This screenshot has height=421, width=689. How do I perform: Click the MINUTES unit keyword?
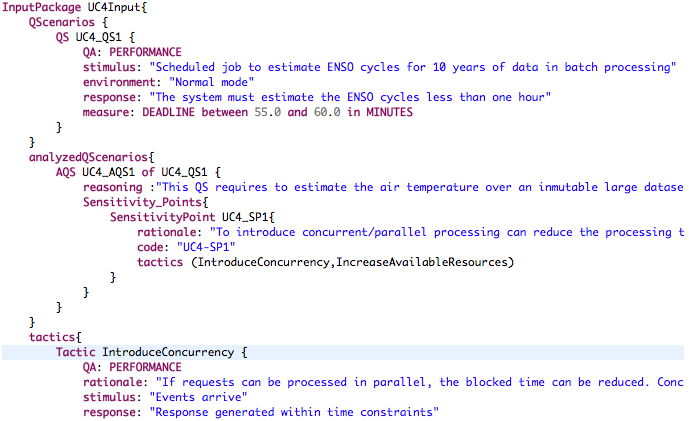390,113
